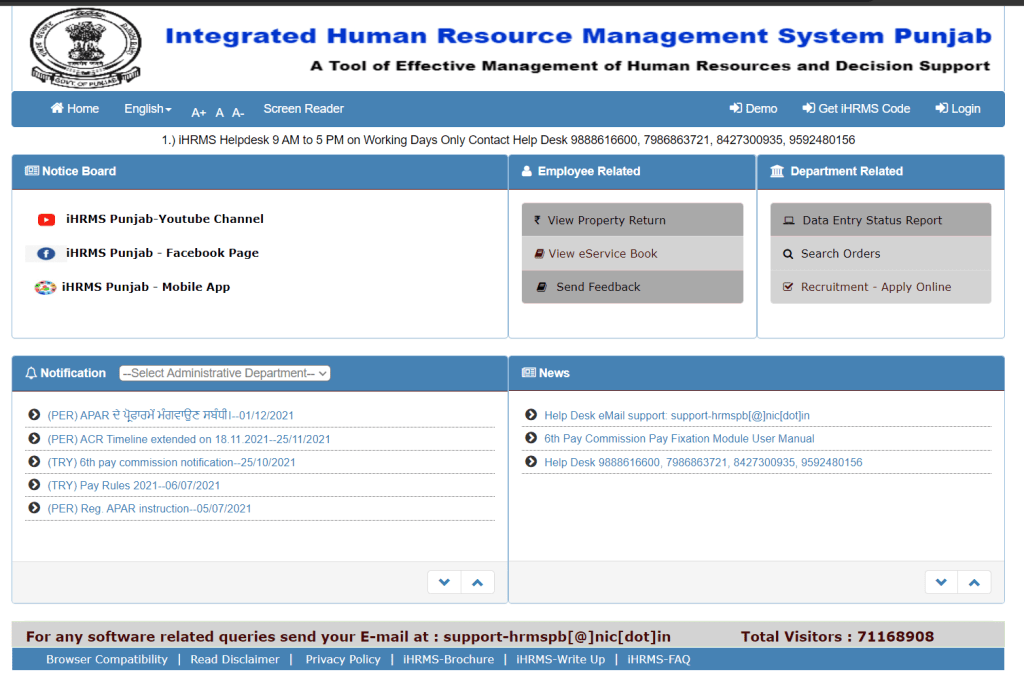The width and height of the screenshot is (1024, 698).
Task: Click the View Property Return button
Action: (x=632, y=220)
